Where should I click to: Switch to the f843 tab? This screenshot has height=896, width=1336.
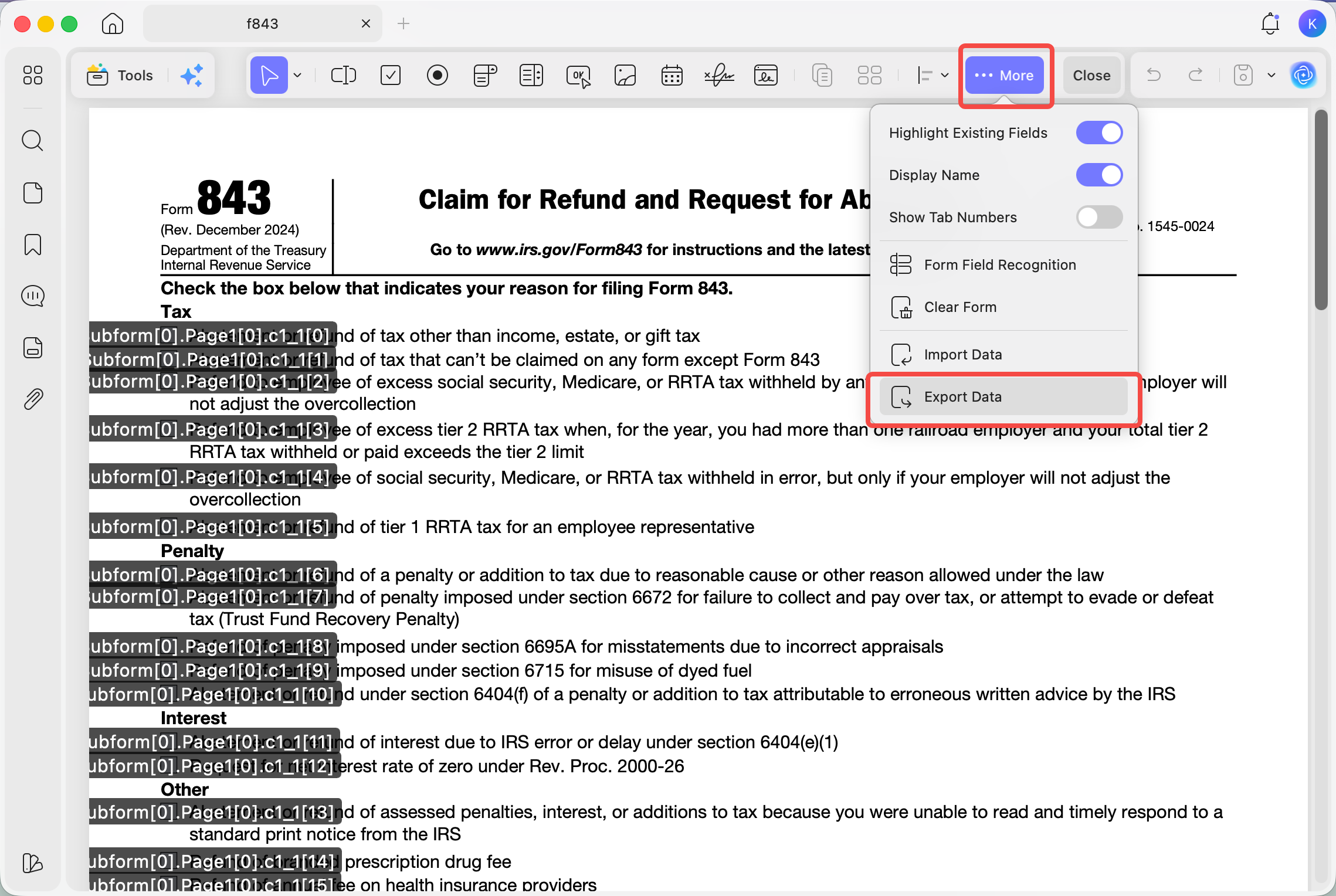tap(262, 23)
